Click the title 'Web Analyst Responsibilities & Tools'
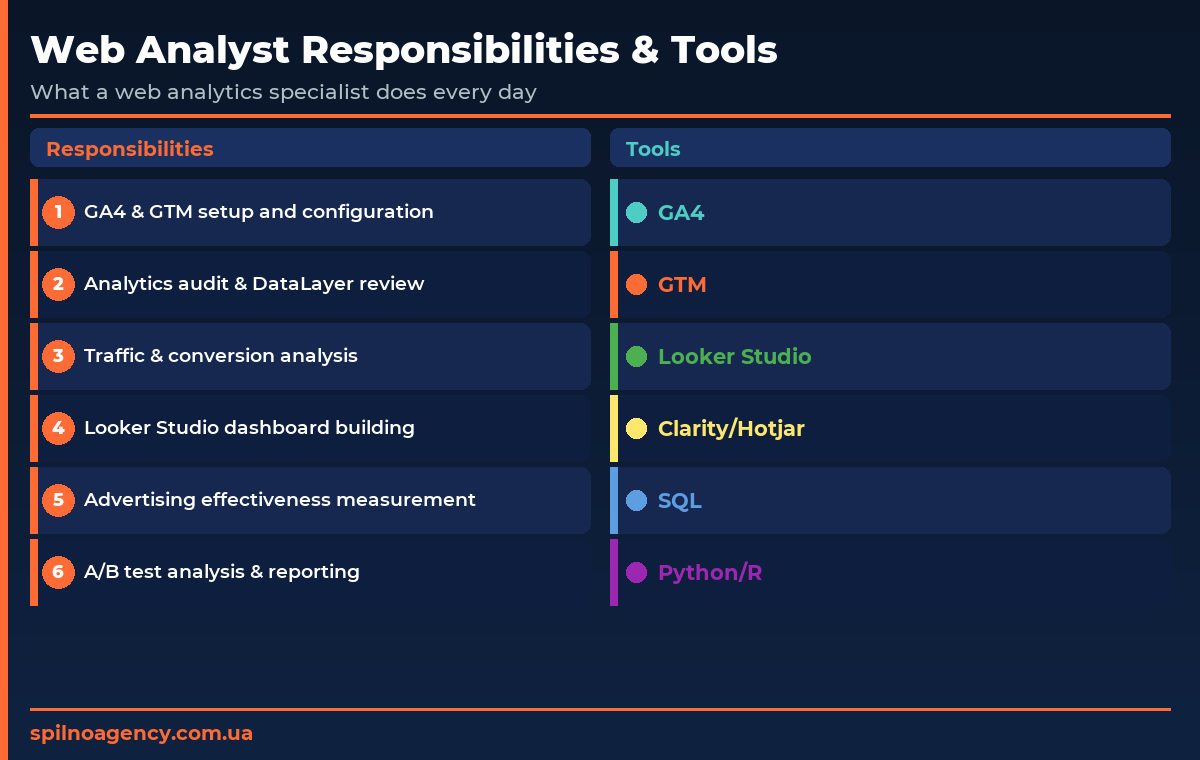 tap(404, 49)
